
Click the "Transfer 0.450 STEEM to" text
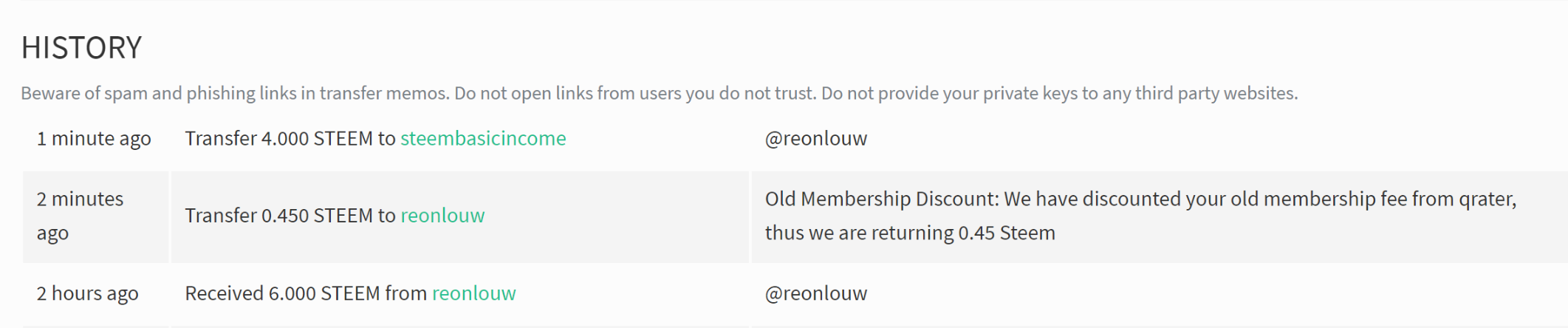coord(290,215)
